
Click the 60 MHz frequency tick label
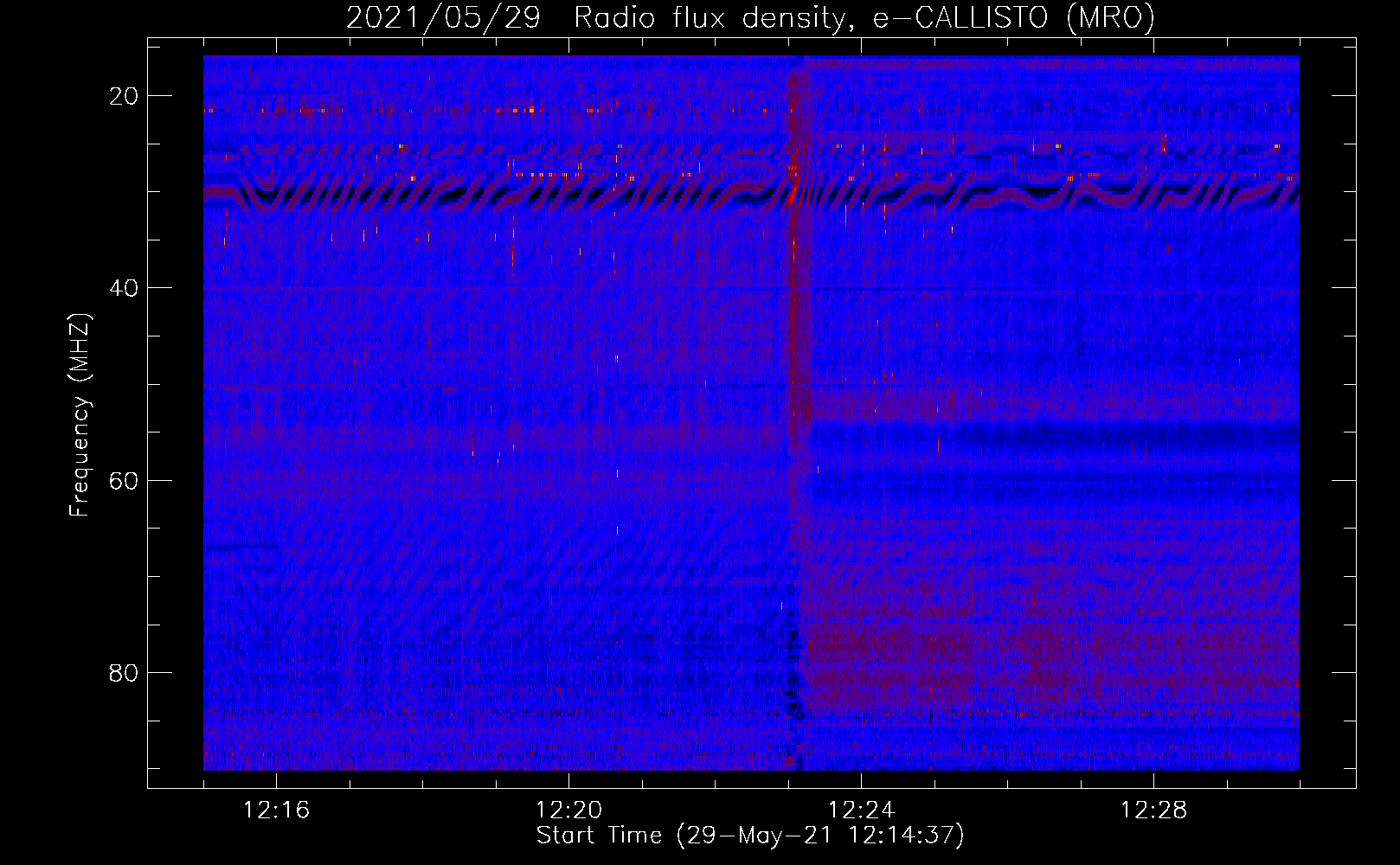(x=124, y=480)
